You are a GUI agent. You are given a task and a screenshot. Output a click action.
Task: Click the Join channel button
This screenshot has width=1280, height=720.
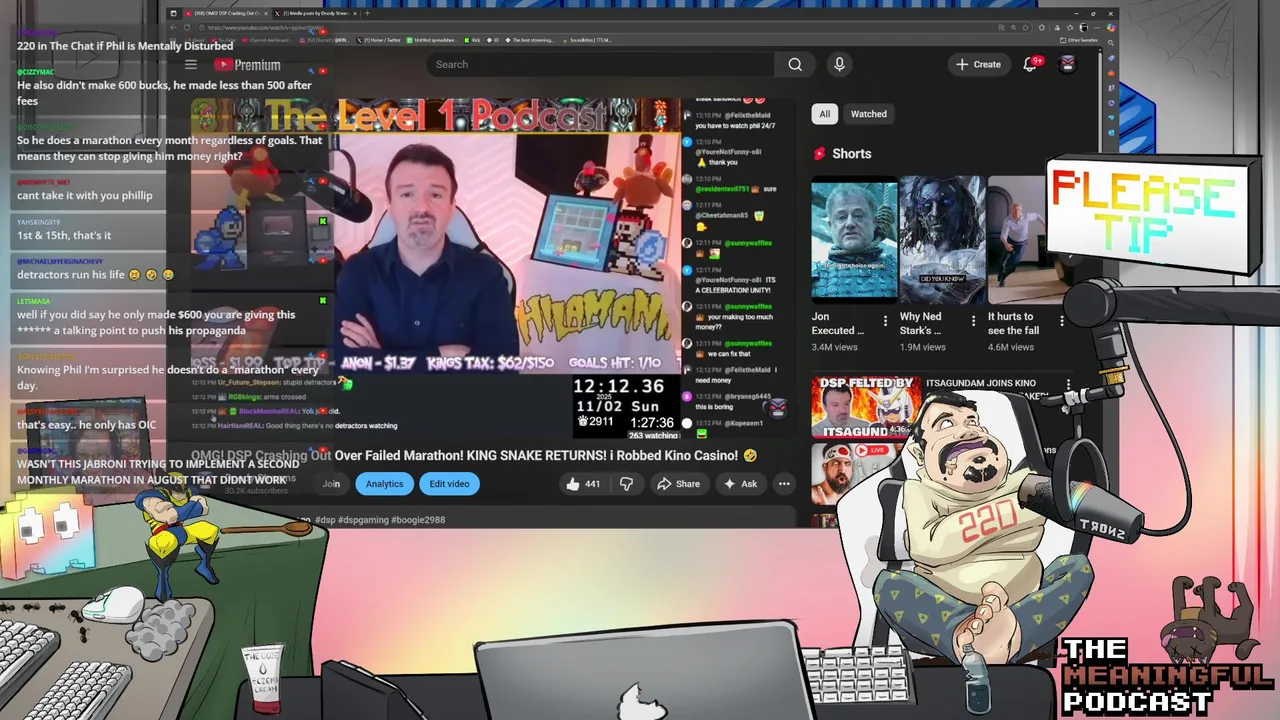click(x=331, y=484)
